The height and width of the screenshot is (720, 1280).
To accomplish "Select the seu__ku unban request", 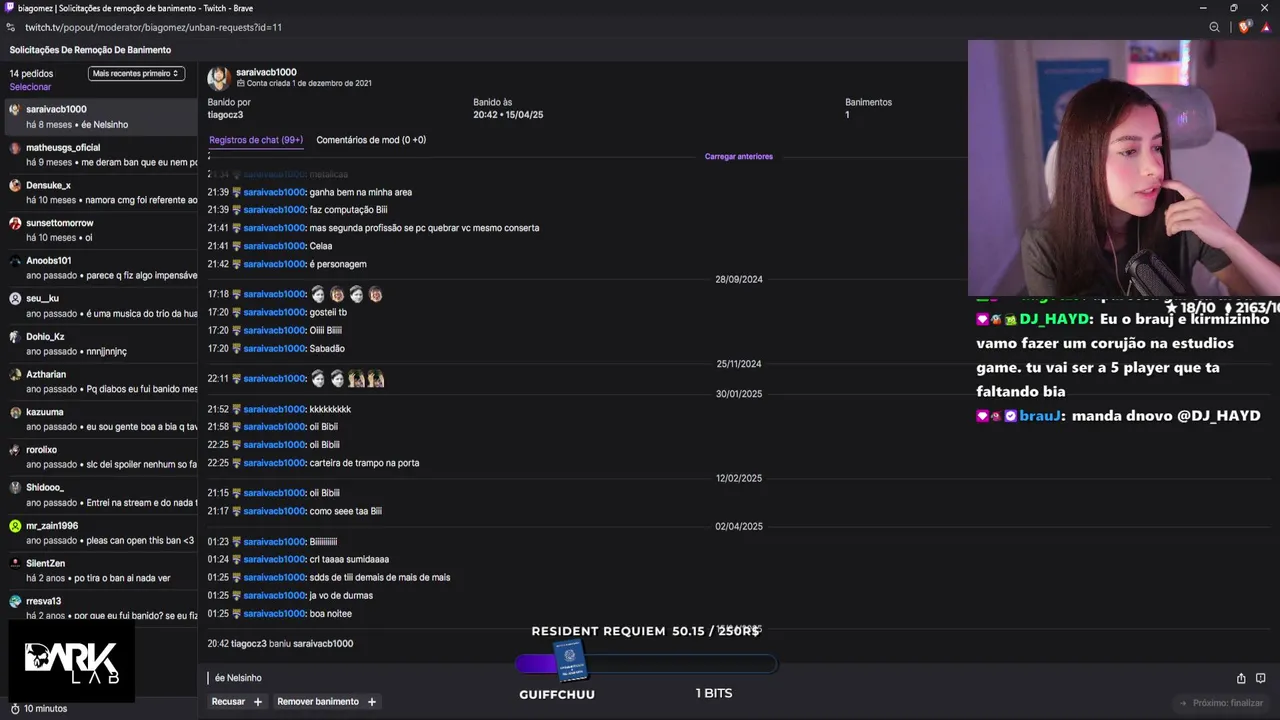I will (100, 306).
